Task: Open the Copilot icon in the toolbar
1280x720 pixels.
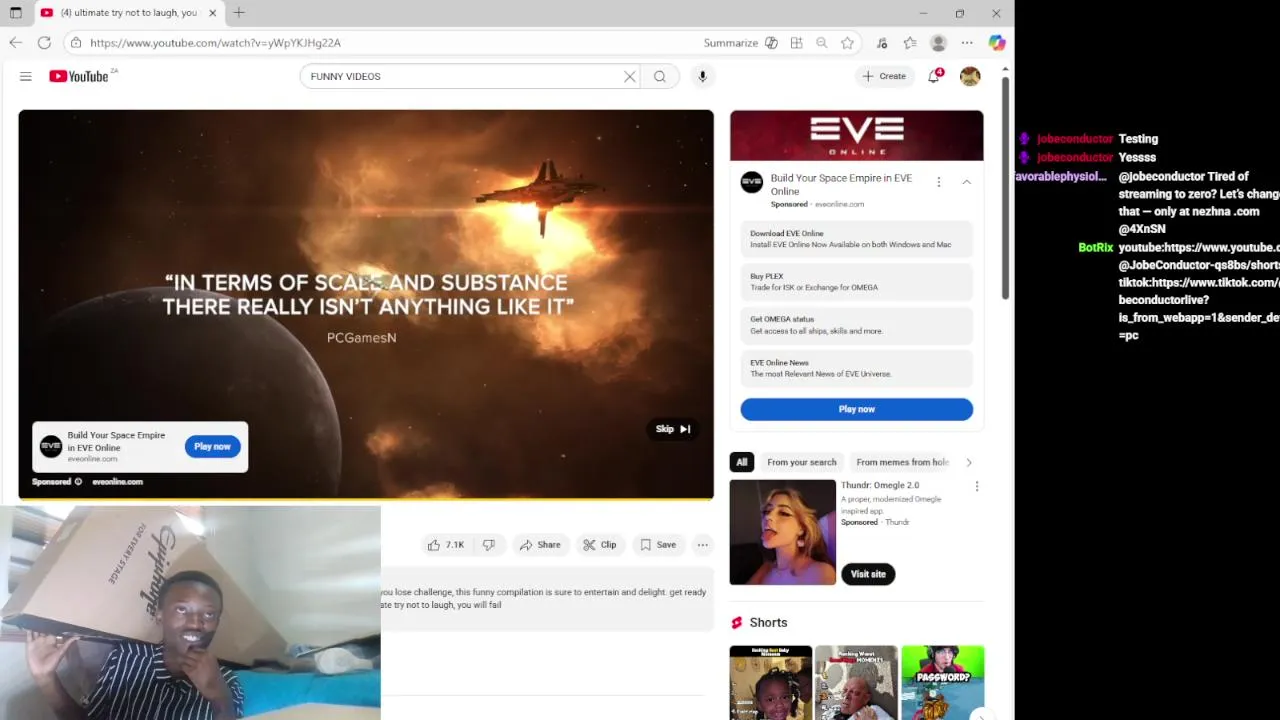Action: coord(997,43)
